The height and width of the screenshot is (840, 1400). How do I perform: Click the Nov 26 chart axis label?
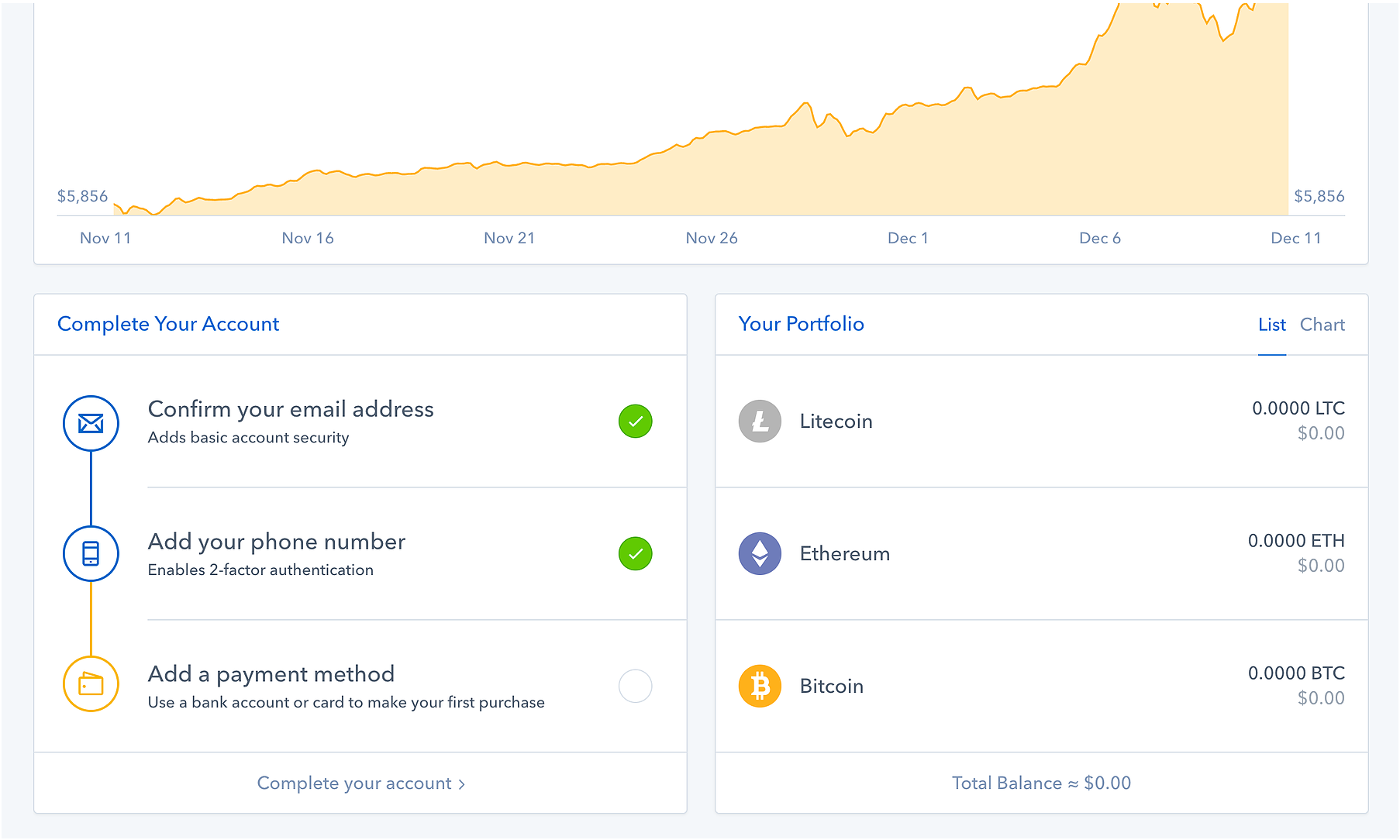712,238
